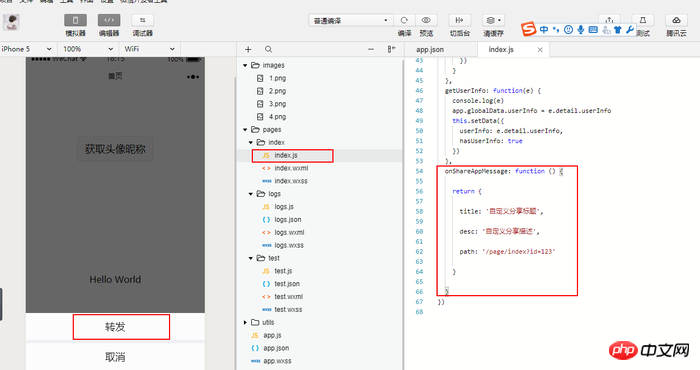Image resolution: width=700 pixels, height=370 pixels.
Task: Open the 普通编译 compile mode dropdown
Action: pos(351,21)
